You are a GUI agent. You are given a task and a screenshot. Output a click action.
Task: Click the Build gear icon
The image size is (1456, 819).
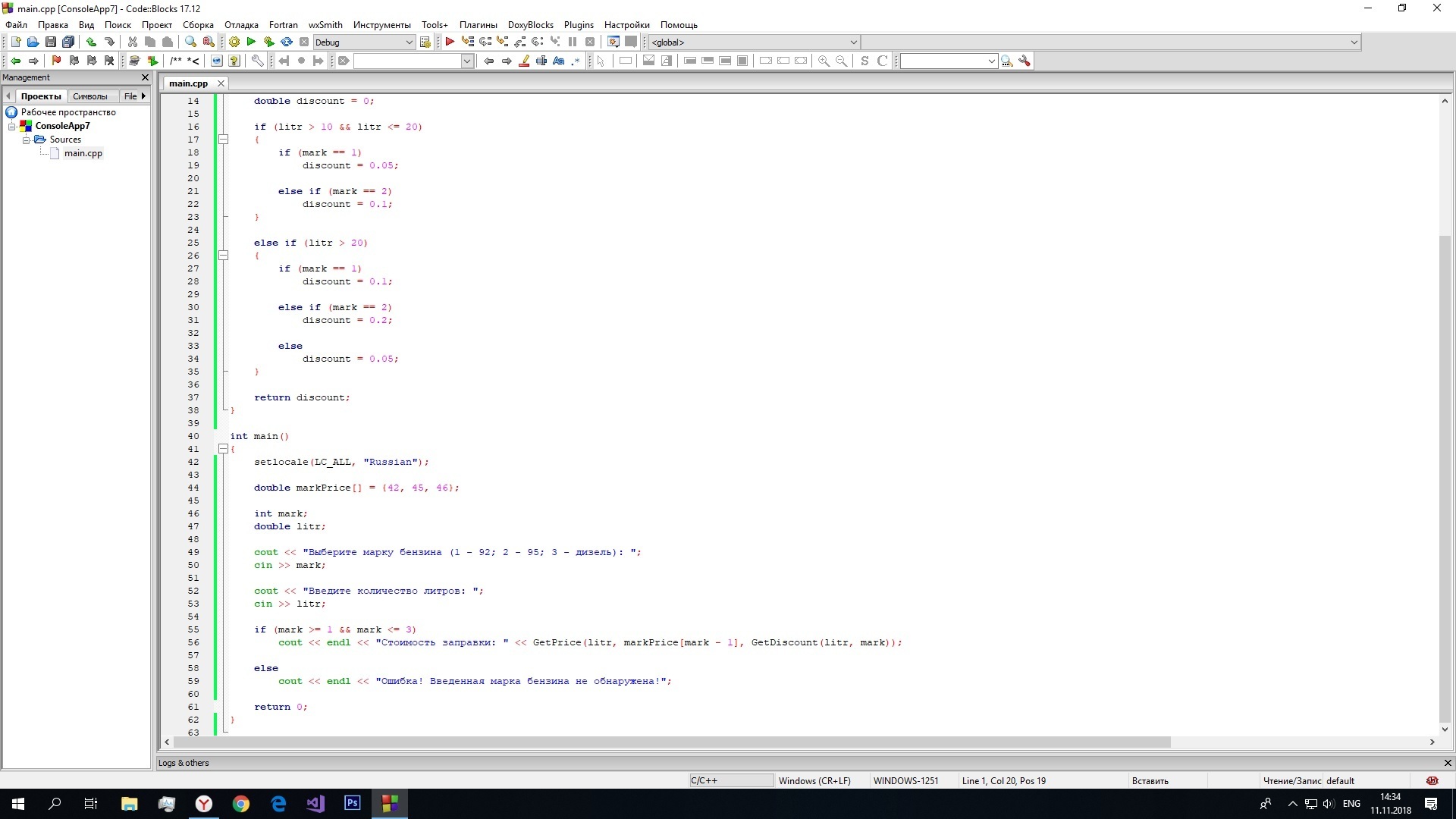(x=234, y=42)
